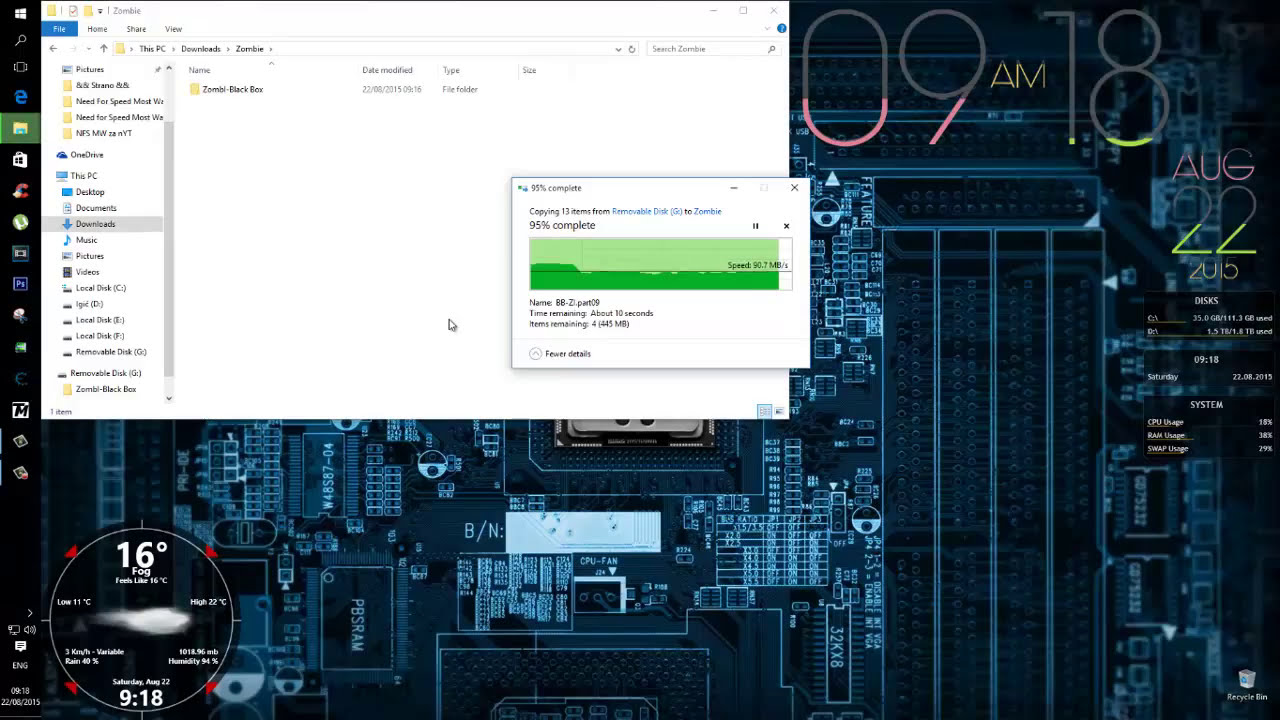Open Task View on the taskbar

pyautogui.click(x=20, y=67)
